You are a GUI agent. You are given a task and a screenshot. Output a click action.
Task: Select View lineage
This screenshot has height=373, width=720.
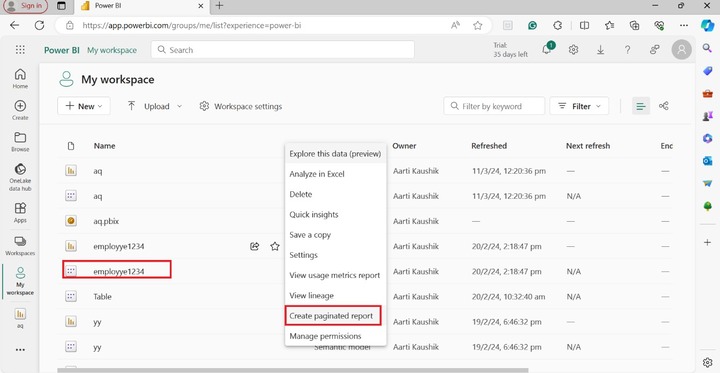pos(335,295)
